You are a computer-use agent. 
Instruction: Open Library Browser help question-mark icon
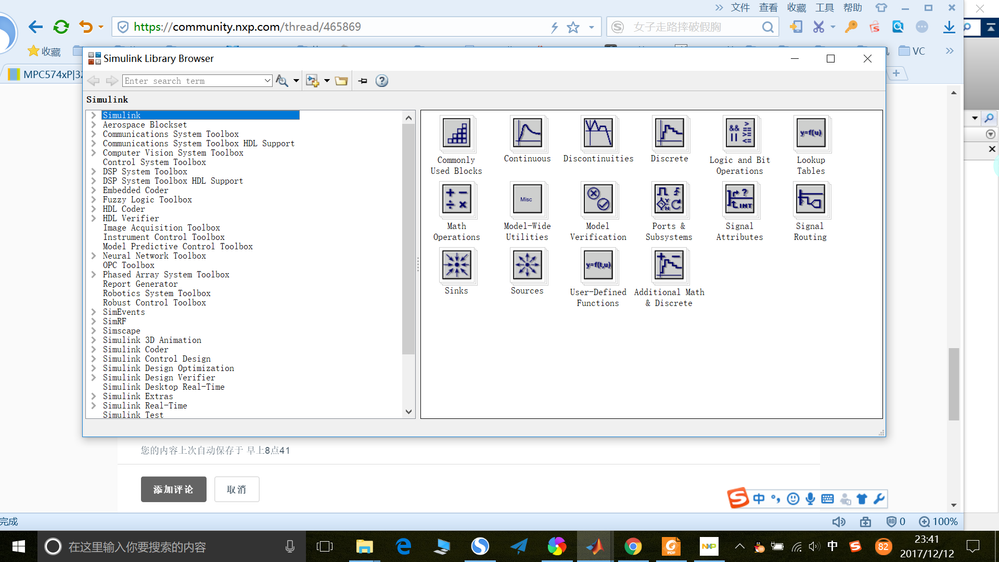coord(382,81)
